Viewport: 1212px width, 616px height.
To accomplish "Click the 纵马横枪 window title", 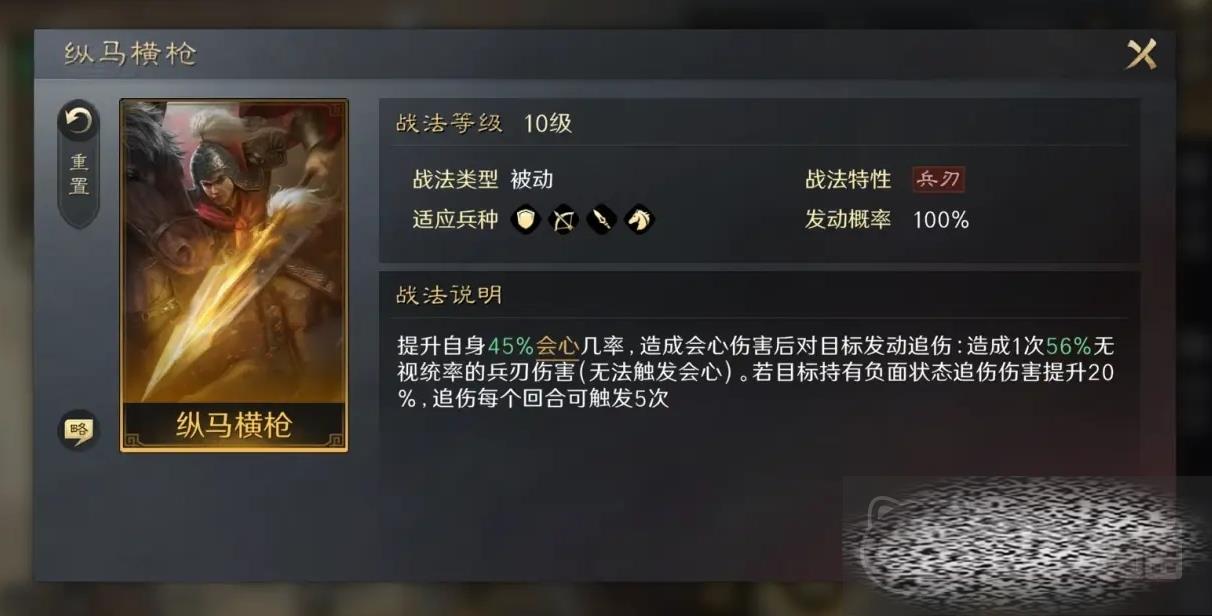I will click(131, 54).
